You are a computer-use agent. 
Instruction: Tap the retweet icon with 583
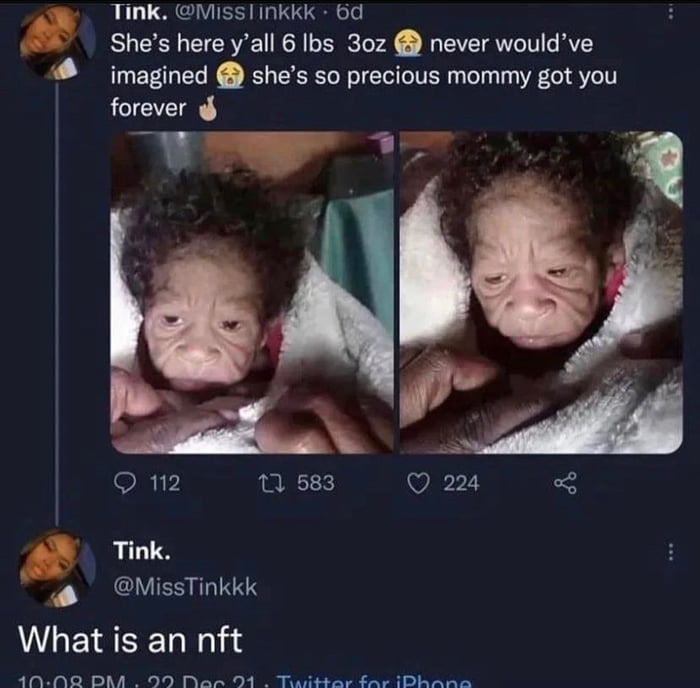(272, 483)
